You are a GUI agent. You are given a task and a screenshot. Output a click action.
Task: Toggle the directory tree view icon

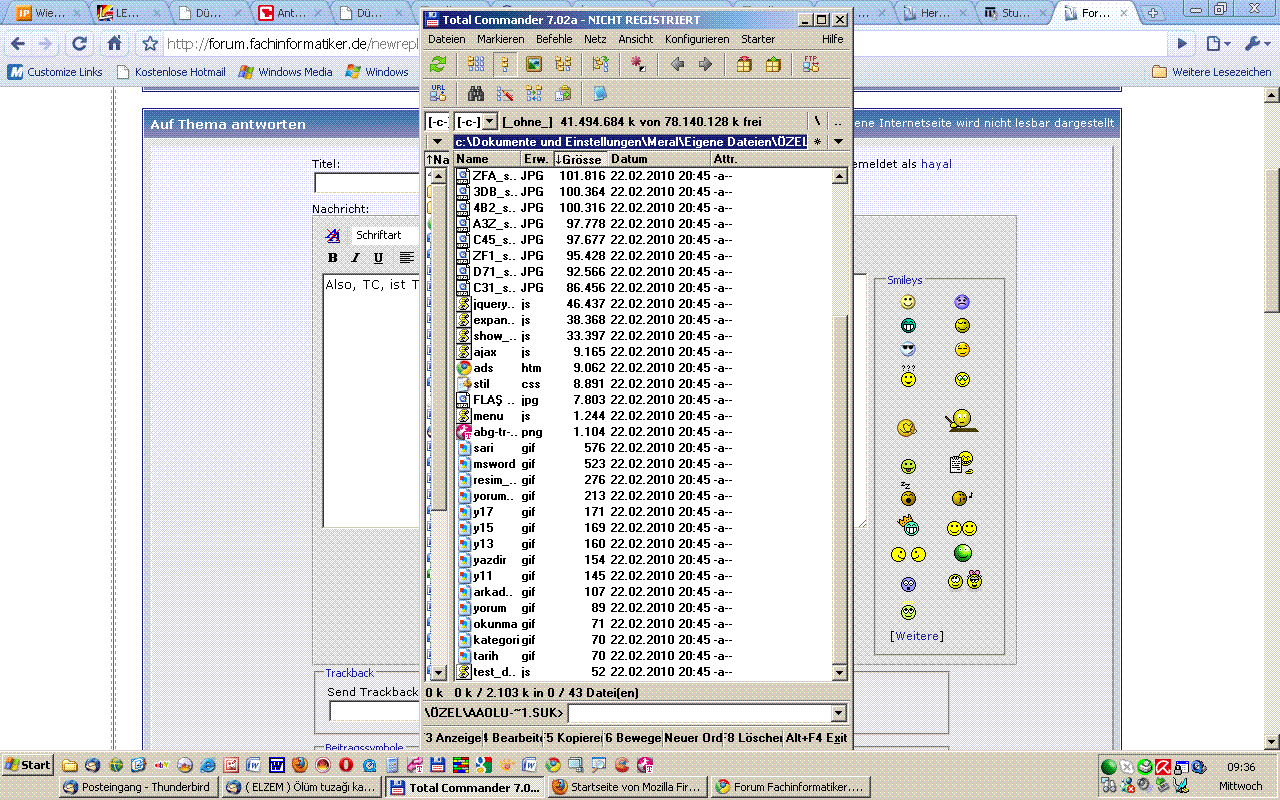(563, 64)
